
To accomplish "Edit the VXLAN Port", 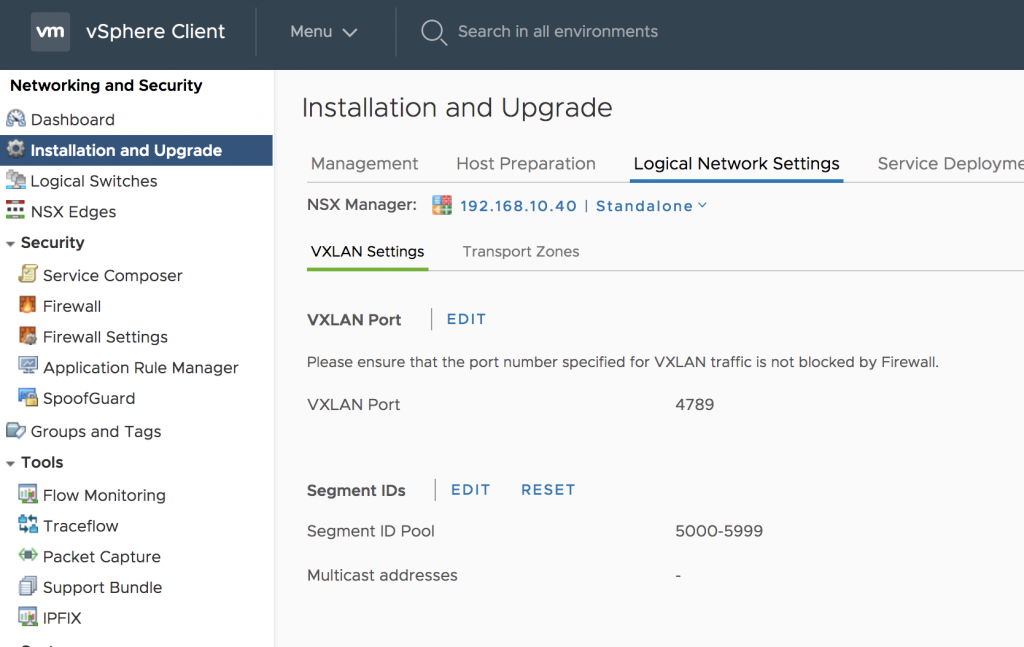I will [466, 319].
